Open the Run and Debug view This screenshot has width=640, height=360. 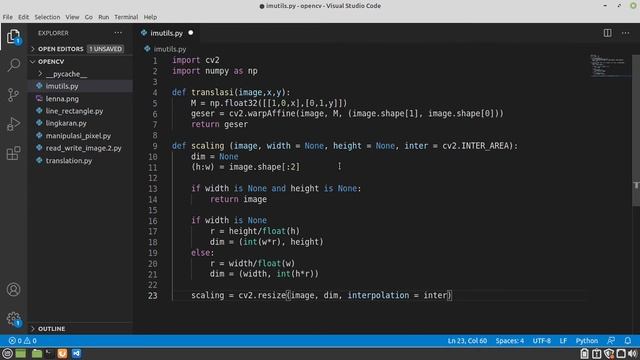point(13,124)
